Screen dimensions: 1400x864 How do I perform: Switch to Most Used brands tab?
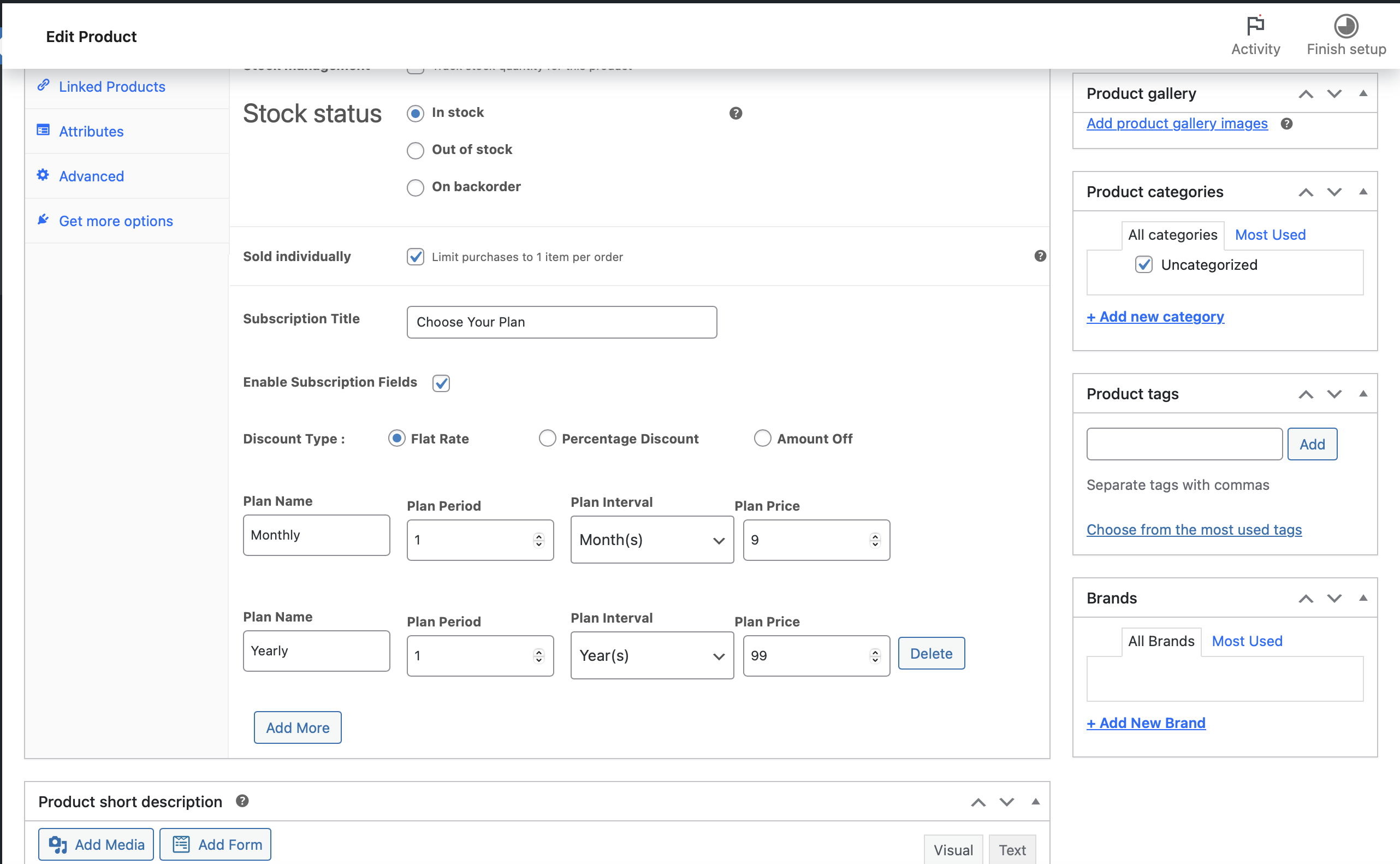point(1247,641)
